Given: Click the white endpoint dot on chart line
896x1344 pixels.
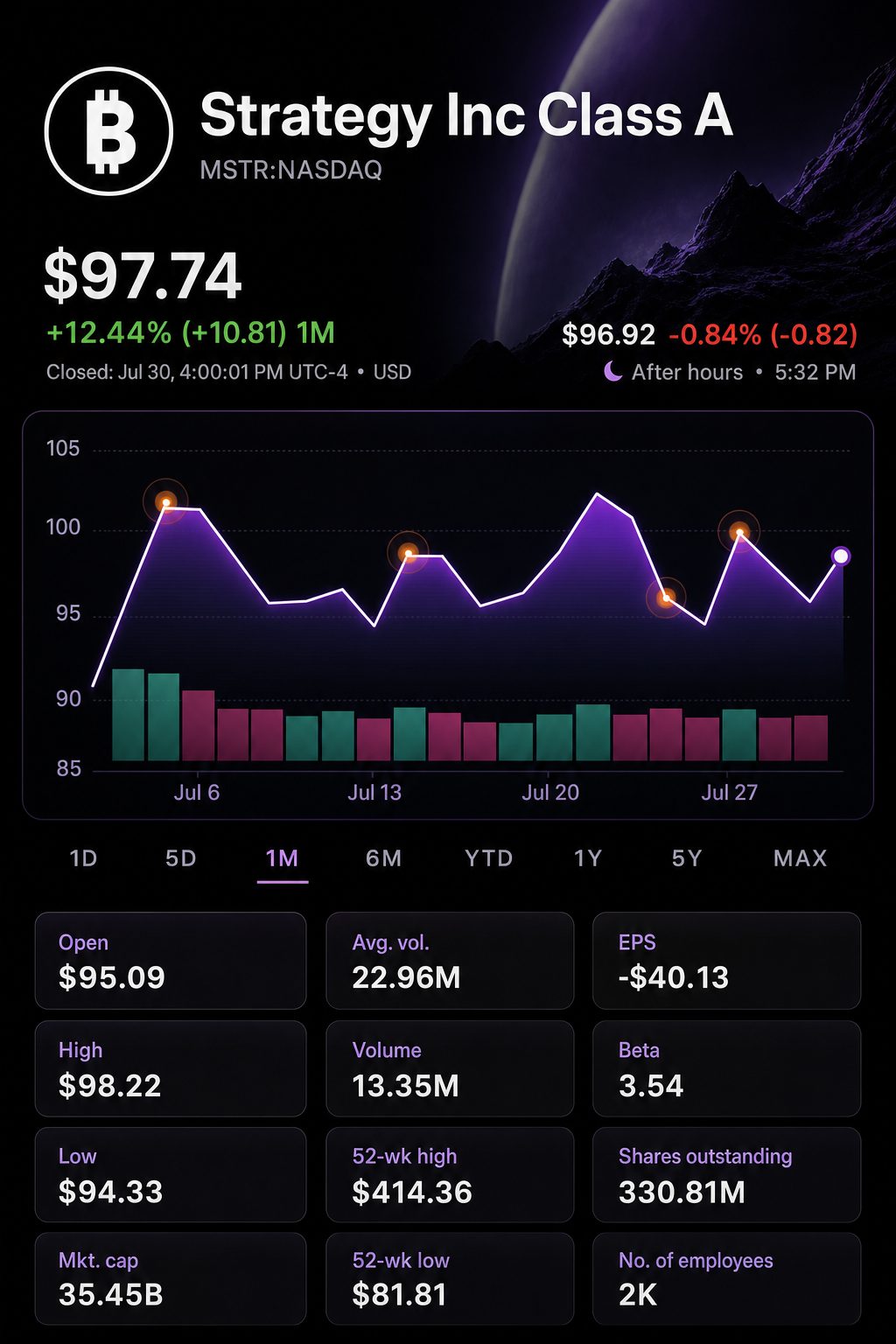Looking at the screenshot, I should [x=841, y=556].
